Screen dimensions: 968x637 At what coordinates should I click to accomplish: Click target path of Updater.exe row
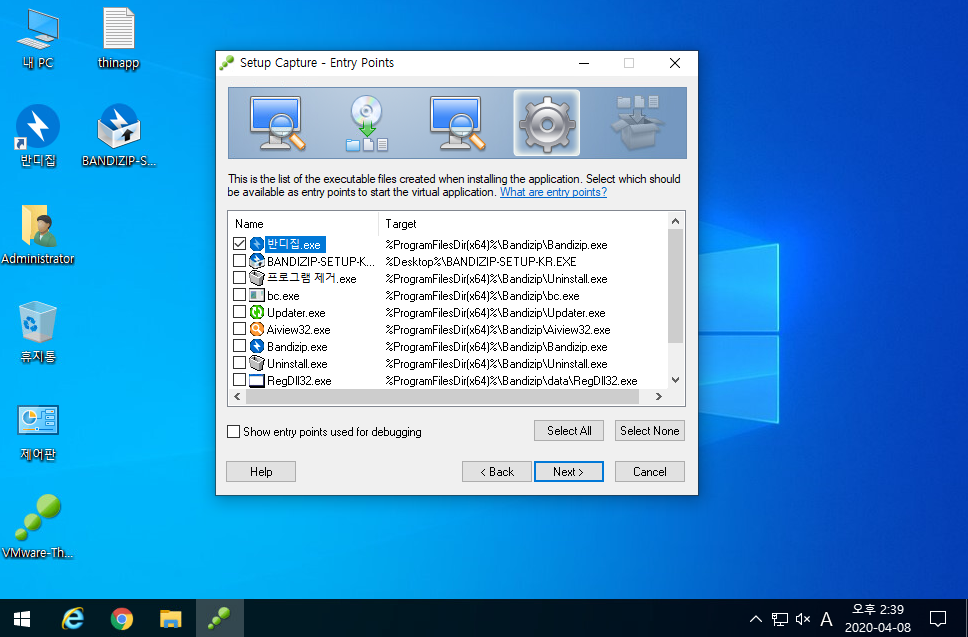[495, 312]
